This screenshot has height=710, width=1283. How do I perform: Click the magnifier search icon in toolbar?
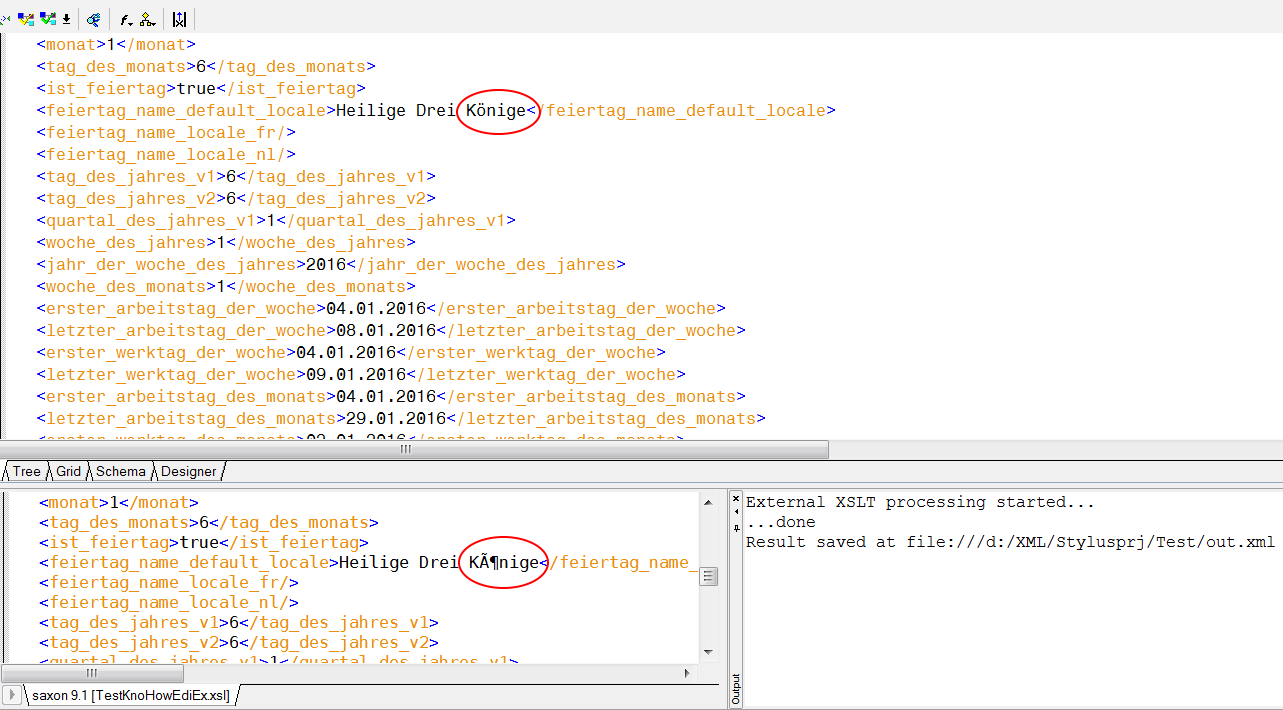tap(93, 19)
